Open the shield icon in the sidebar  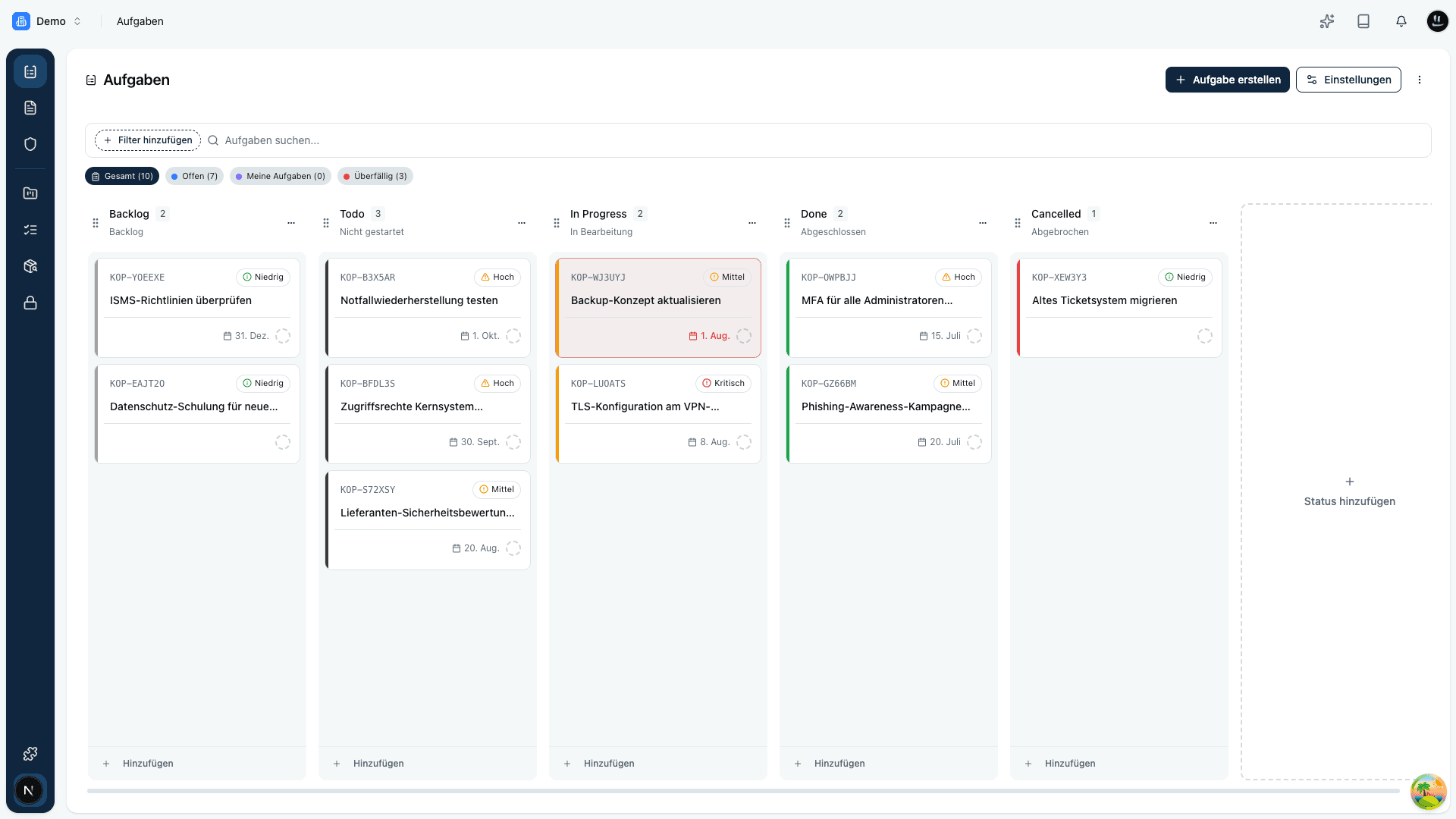[30, 144]
